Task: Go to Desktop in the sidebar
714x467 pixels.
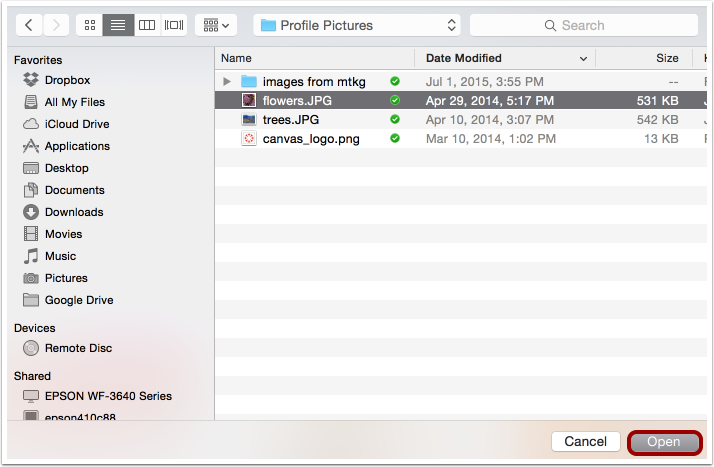Action: coord(66,168)
